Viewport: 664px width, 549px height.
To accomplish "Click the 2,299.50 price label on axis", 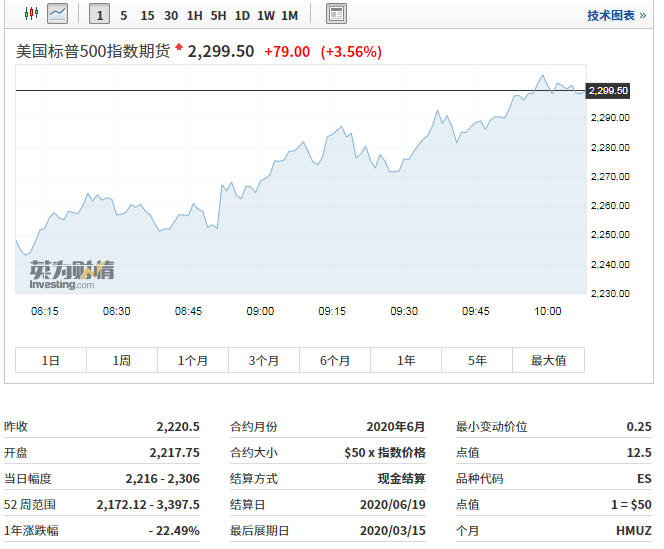I will [608, 91].
